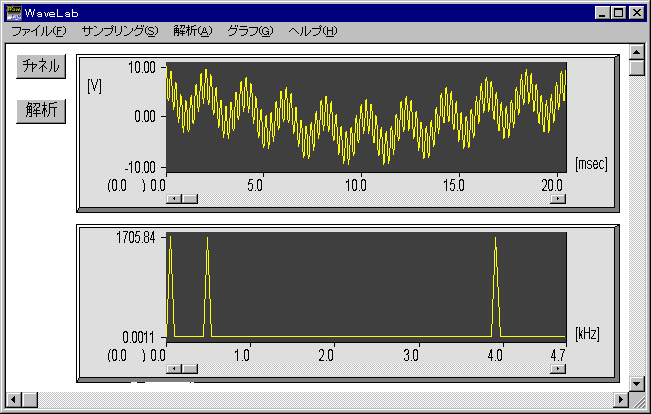Click the チャネル button
Viewport: 651px width, 414px height.
[x=41, y=66]
